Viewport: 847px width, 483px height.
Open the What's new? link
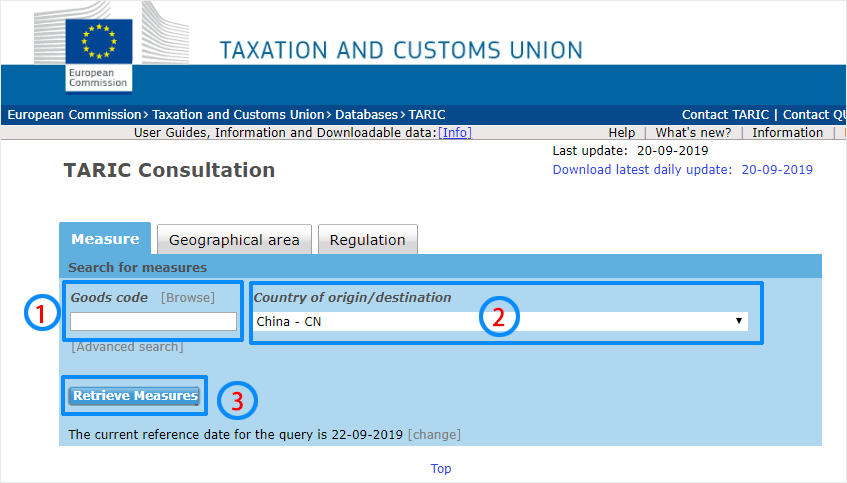click(x=693, y=133)
